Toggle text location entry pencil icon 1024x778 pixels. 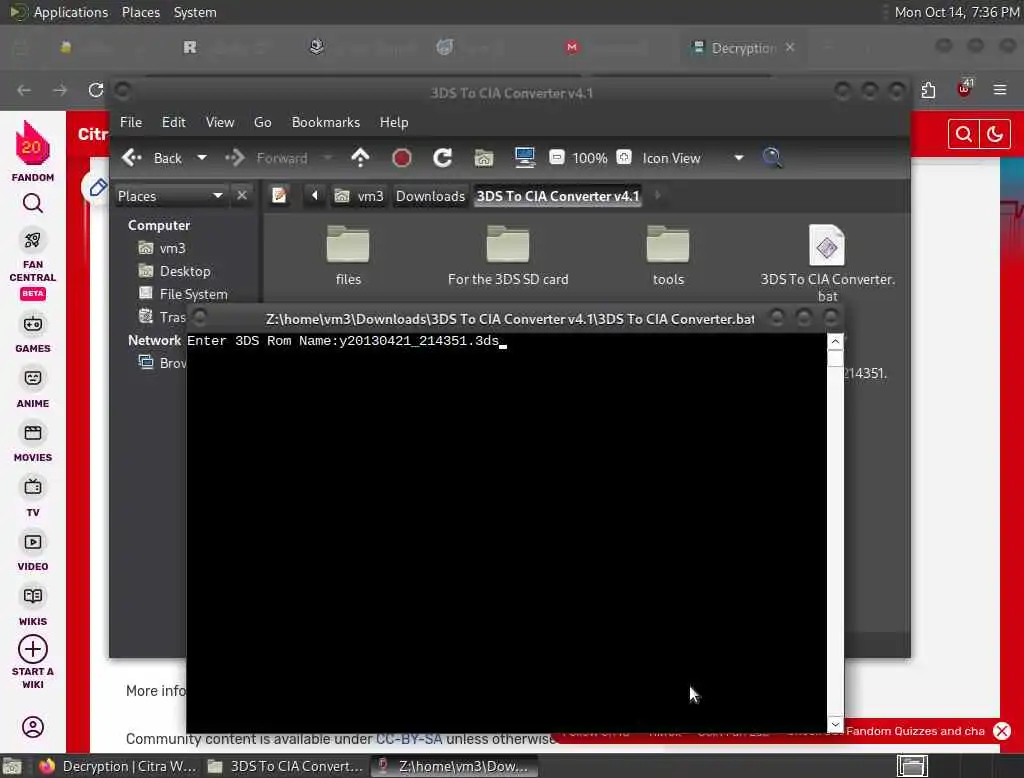[279, 195]
